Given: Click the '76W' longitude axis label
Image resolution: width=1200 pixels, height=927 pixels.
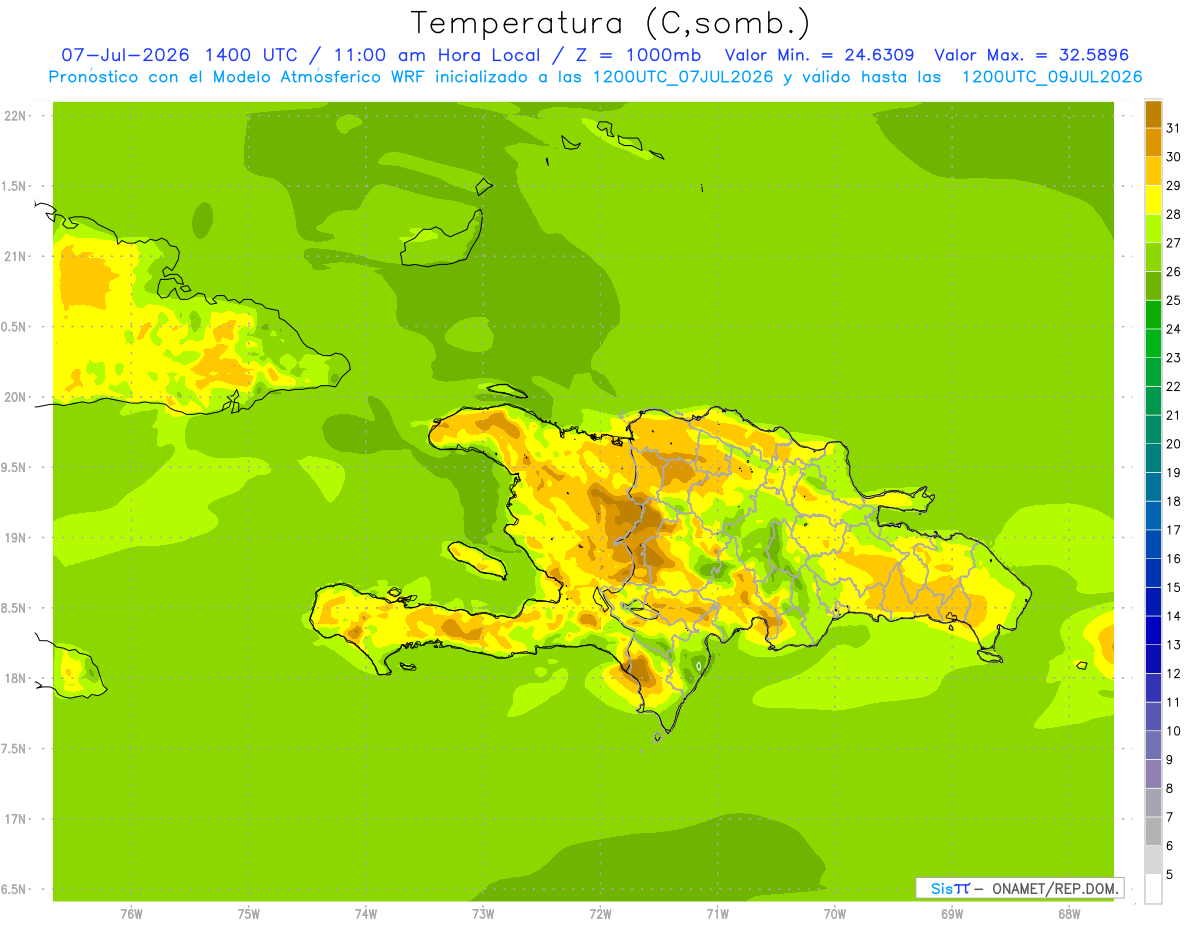Looking at the screenshot, I should click(x=131, y=913).
